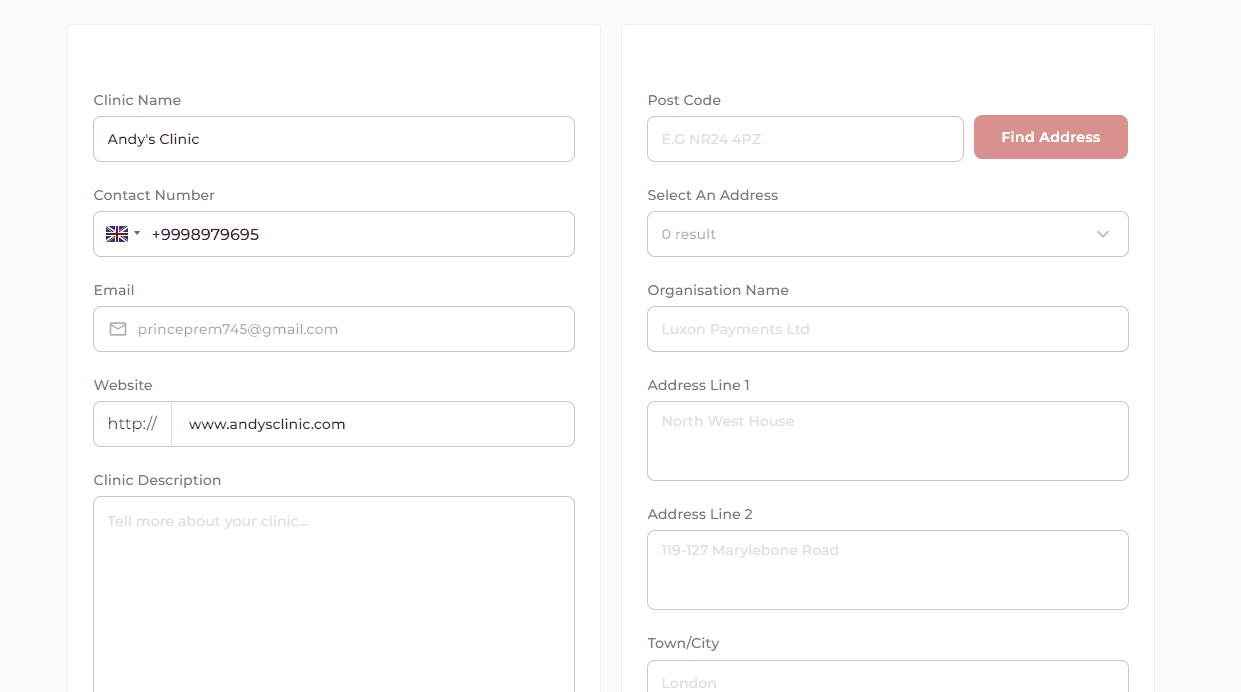Click the envelope icon in Email field
The height and width of the screenshot is (692, 1241).
tap(118, 329)
